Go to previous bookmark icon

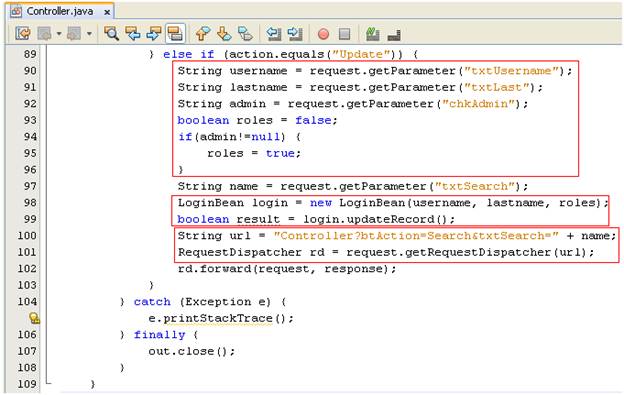pos(203,33)
